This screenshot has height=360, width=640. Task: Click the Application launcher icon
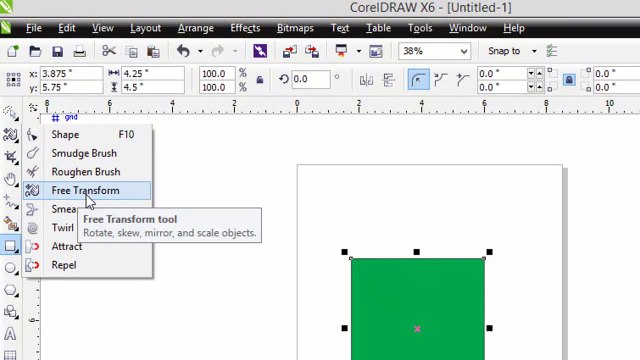tap(341, 51)
